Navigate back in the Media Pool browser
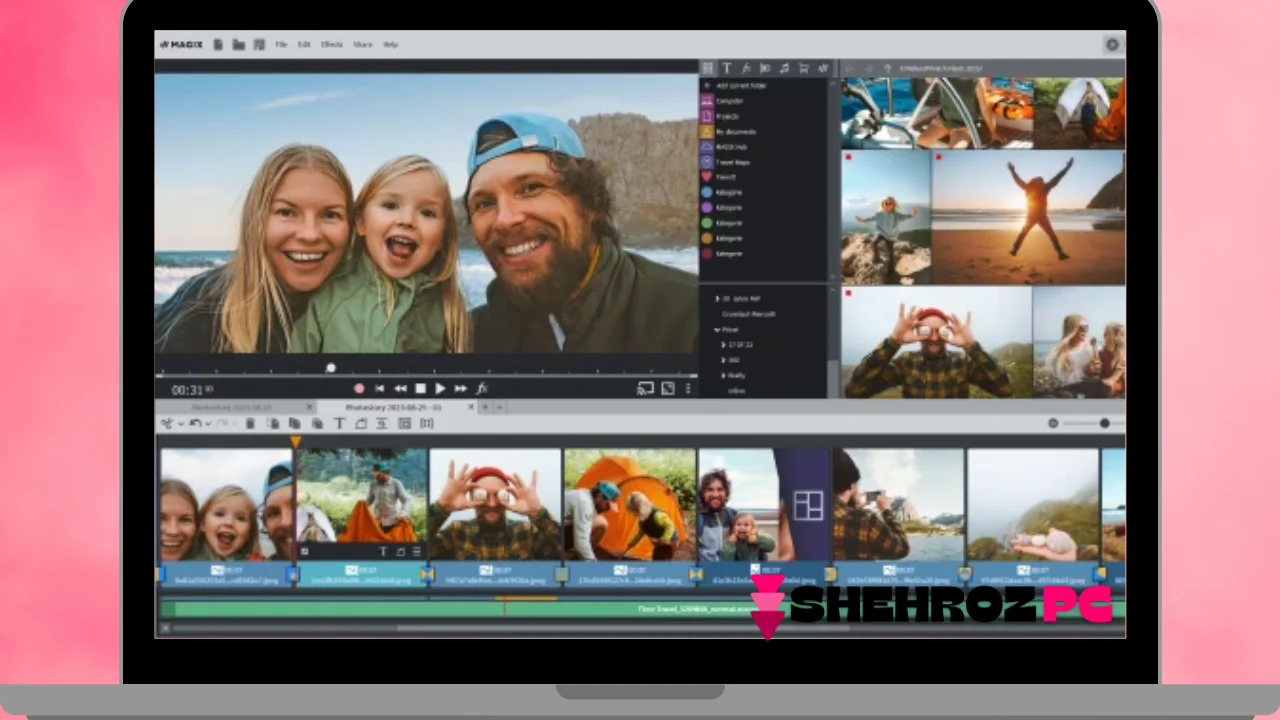Viewport: 1280px width, 720px height. coord(850,68)
